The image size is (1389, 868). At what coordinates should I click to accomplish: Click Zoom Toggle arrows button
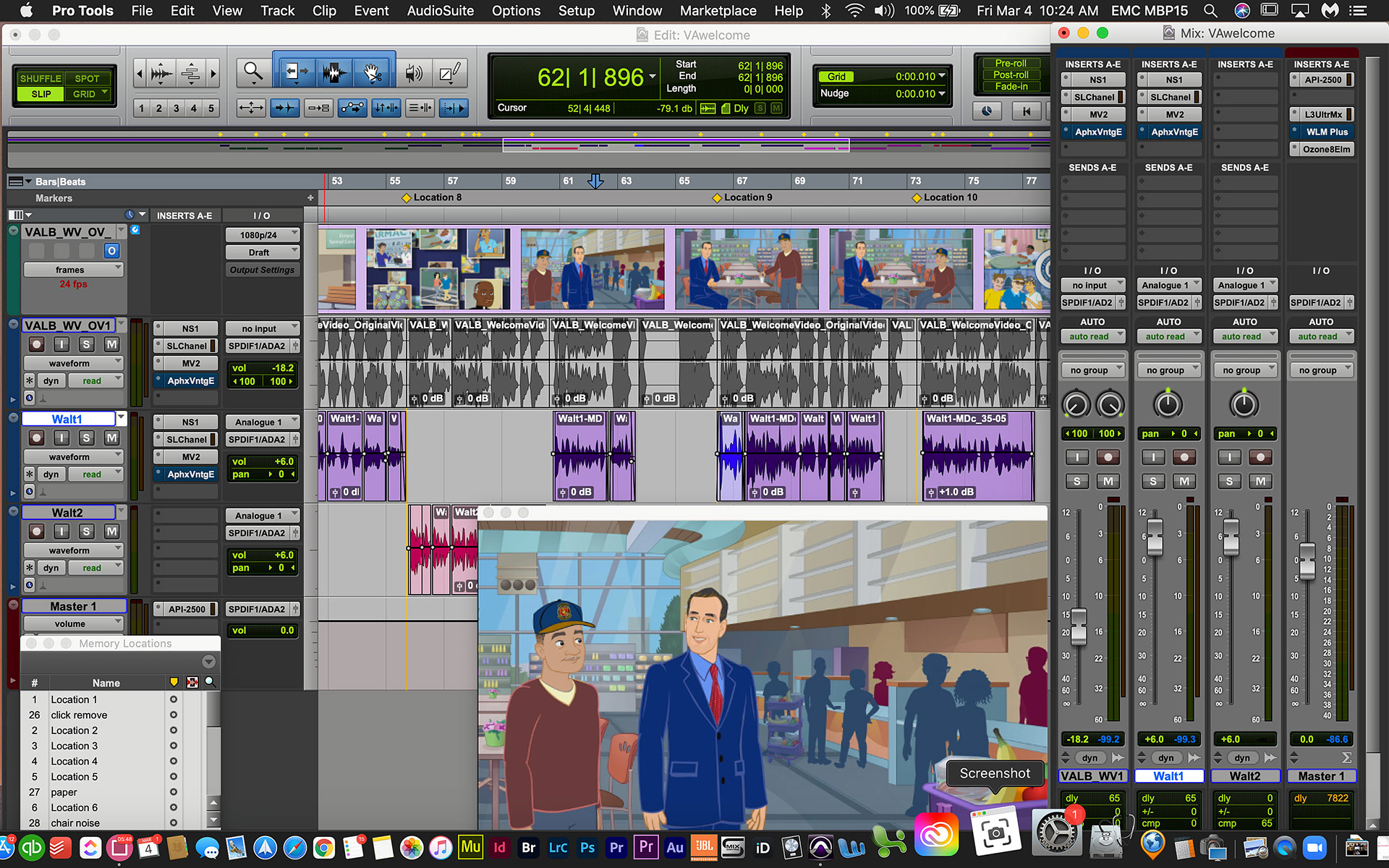(x=251, y=108)
